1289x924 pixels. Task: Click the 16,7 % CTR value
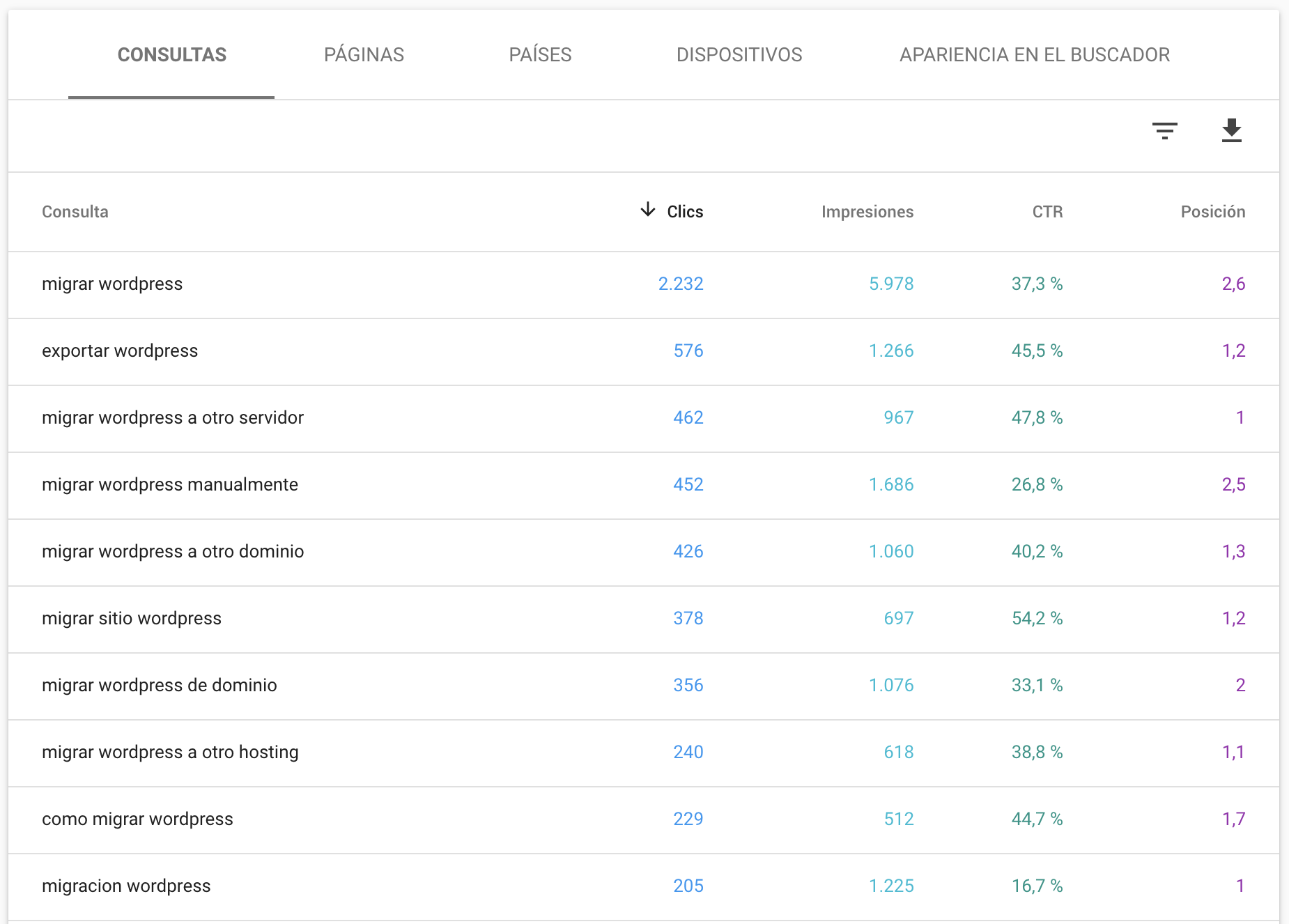click(1037, 886)
